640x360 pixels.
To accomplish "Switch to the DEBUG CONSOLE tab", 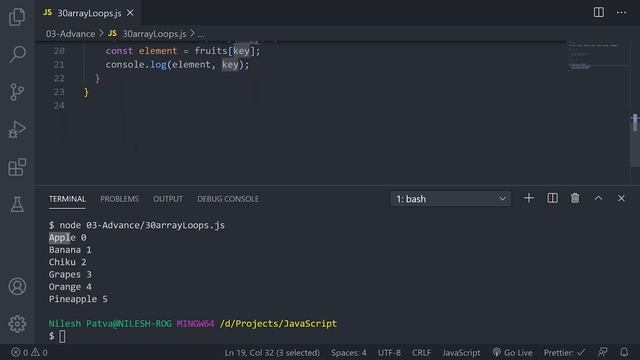I will [228, 199].
